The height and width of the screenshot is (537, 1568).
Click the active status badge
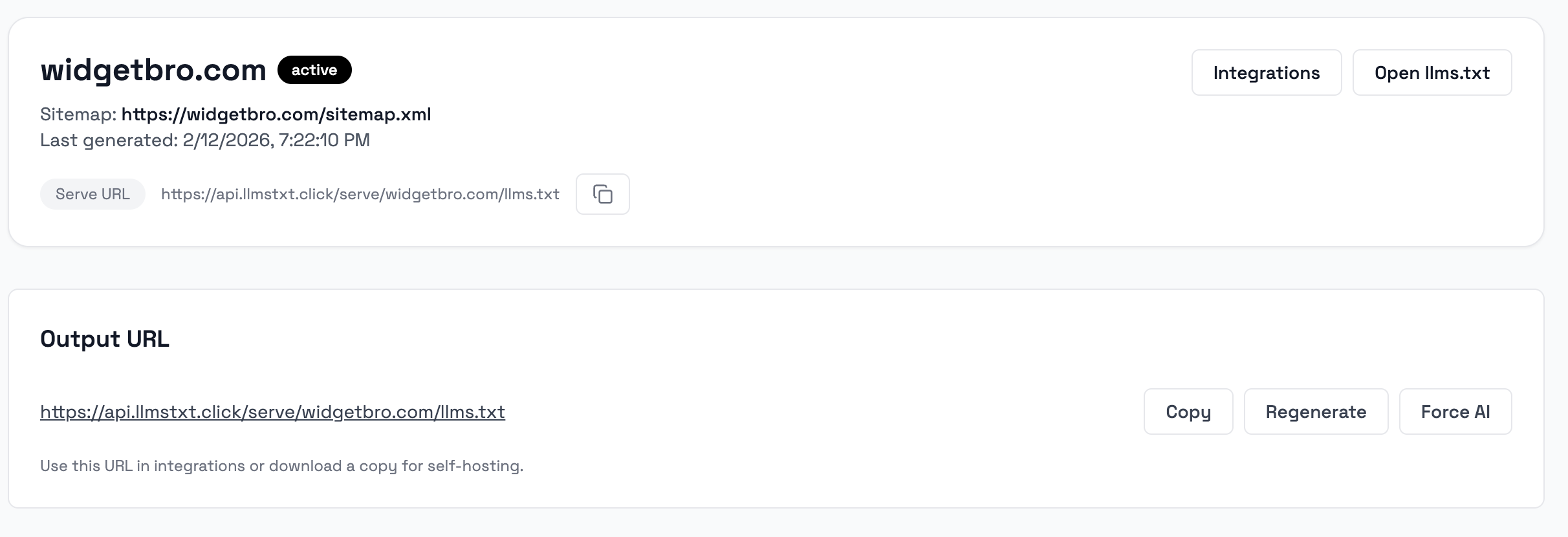[x=314, y=69]
